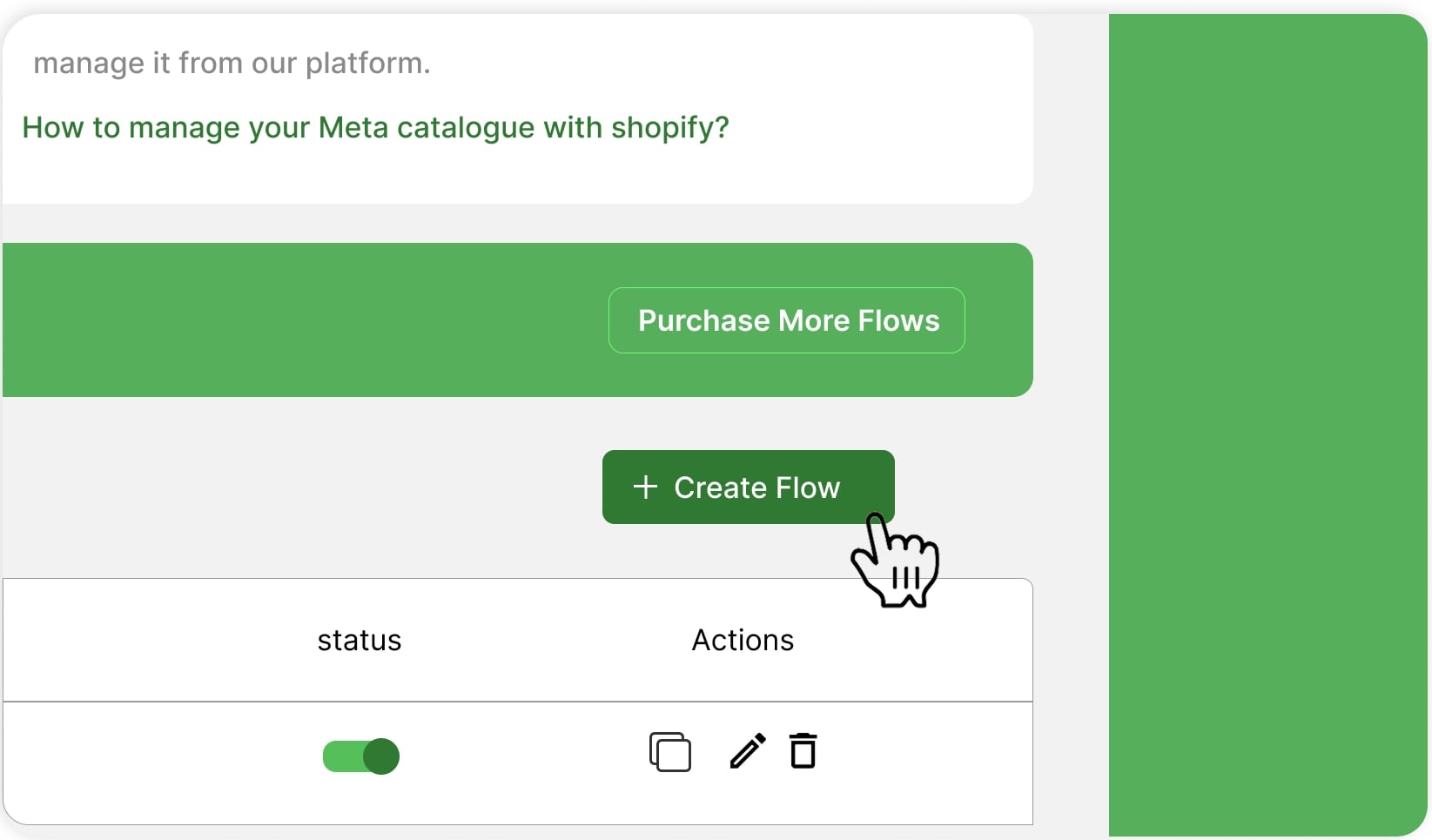Click the status column header
1432x840 pixels.
point(359,641)
